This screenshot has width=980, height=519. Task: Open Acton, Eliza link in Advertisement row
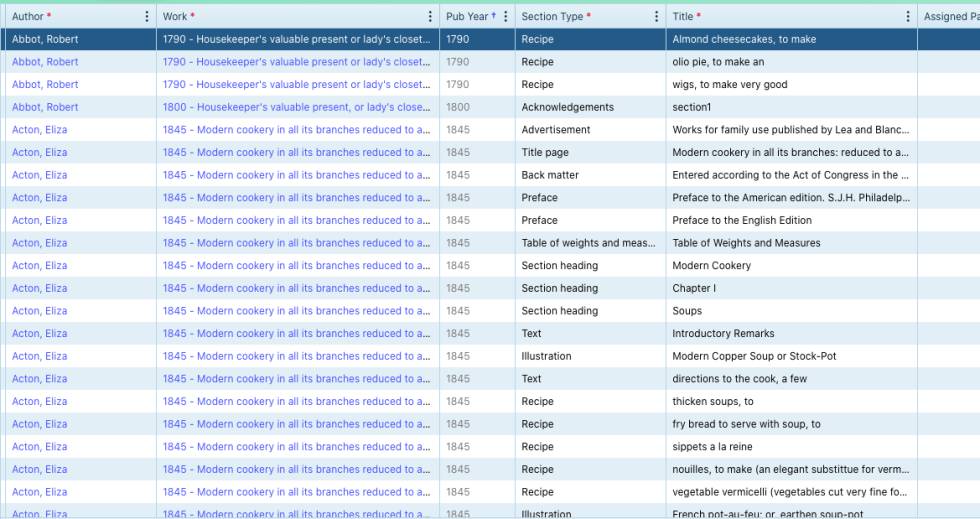point(40,130)
